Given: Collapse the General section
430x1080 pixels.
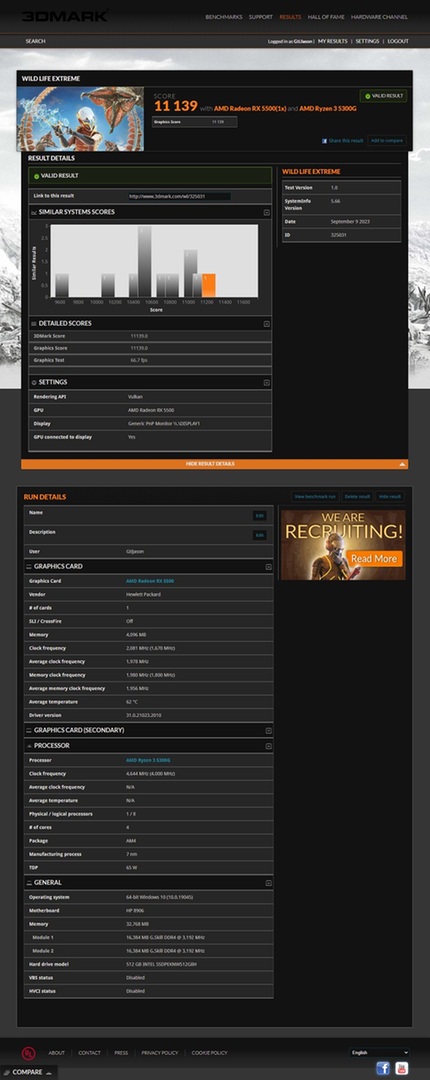Looking at the screenshot, I should coord(268,883).
